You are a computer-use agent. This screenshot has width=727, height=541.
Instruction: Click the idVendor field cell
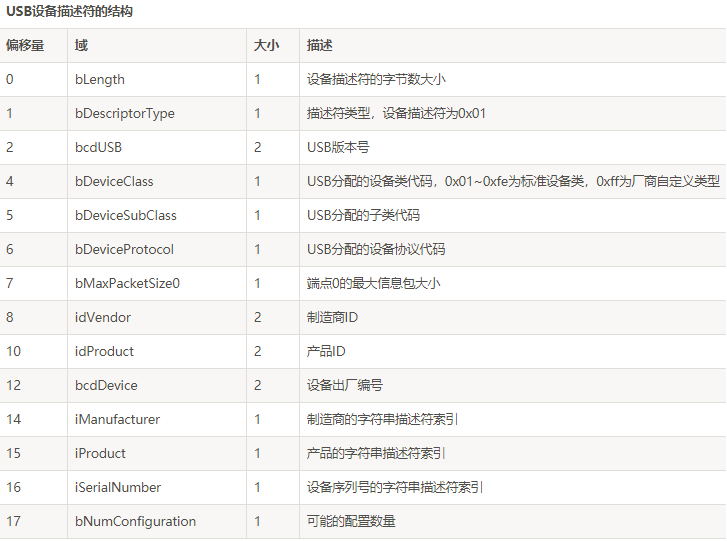(x=103, y=317)
